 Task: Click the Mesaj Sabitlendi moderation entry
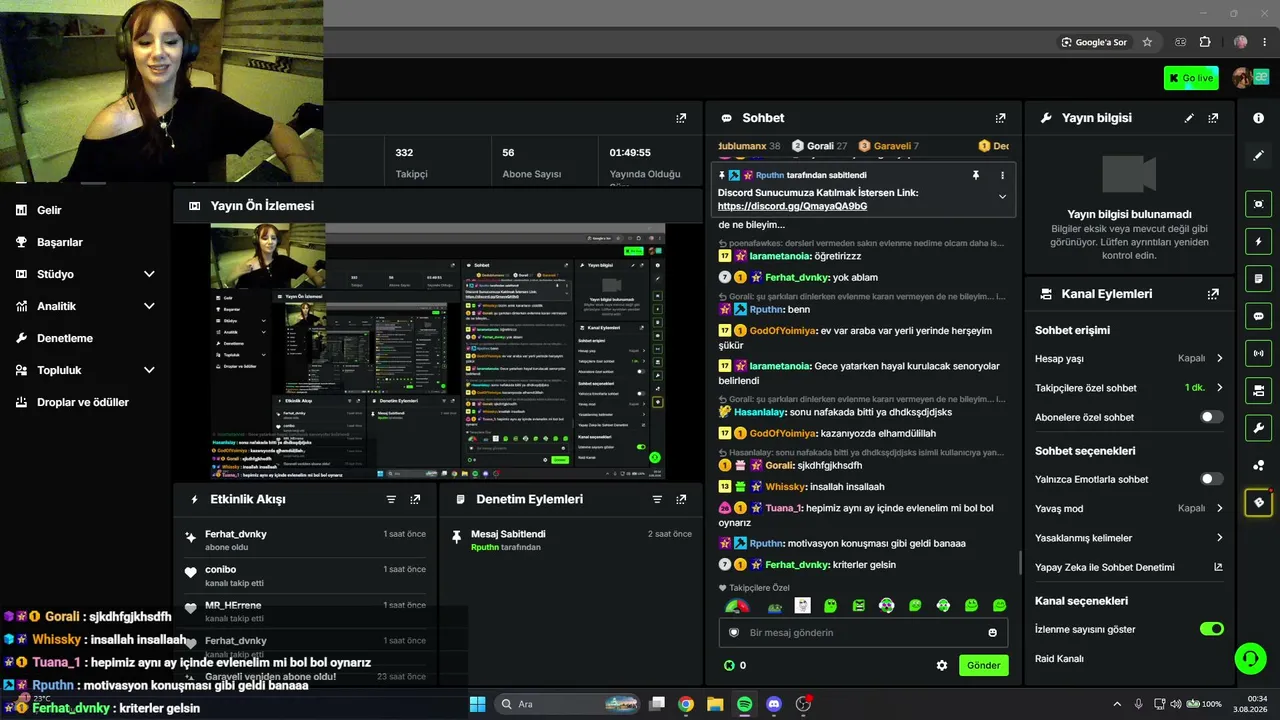(x=571, y=540)
